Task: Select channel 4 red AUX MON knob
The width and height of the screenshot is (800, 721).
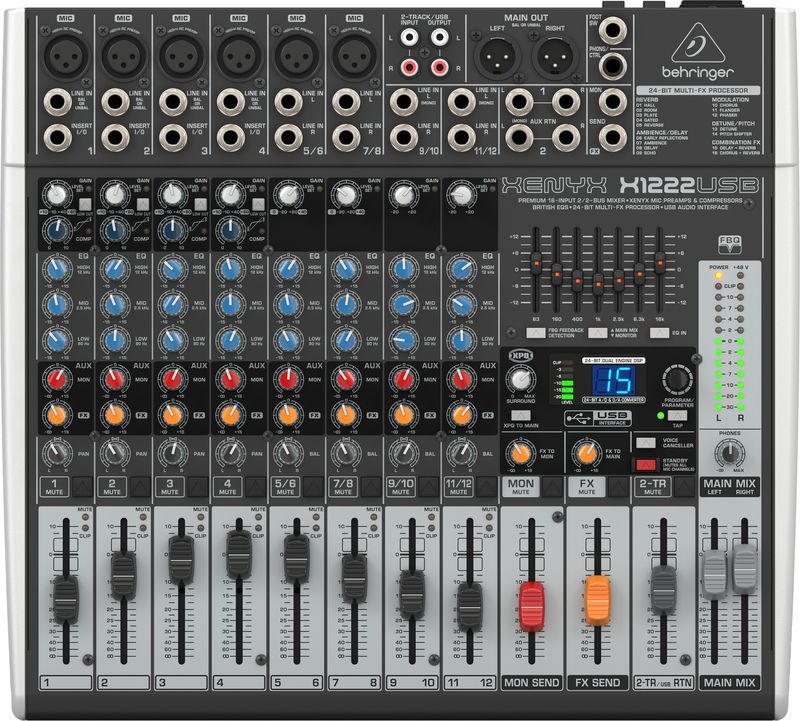Action: pos(231,379)
